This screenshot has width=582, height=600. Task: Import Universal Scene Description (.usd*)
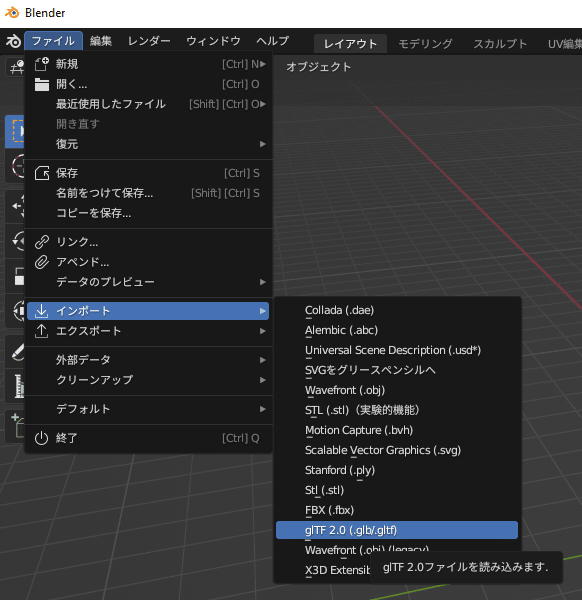397,350
